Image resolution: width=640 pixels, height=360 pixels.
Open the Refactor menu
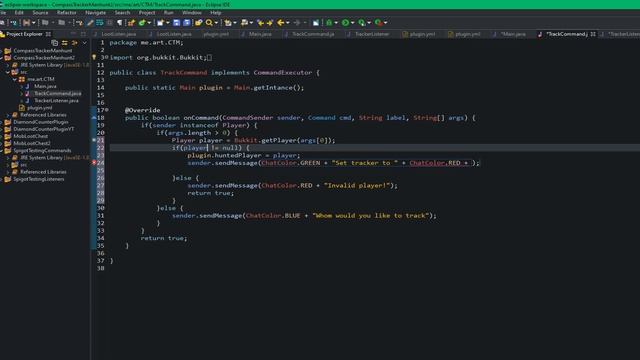(x=67, y=13)
